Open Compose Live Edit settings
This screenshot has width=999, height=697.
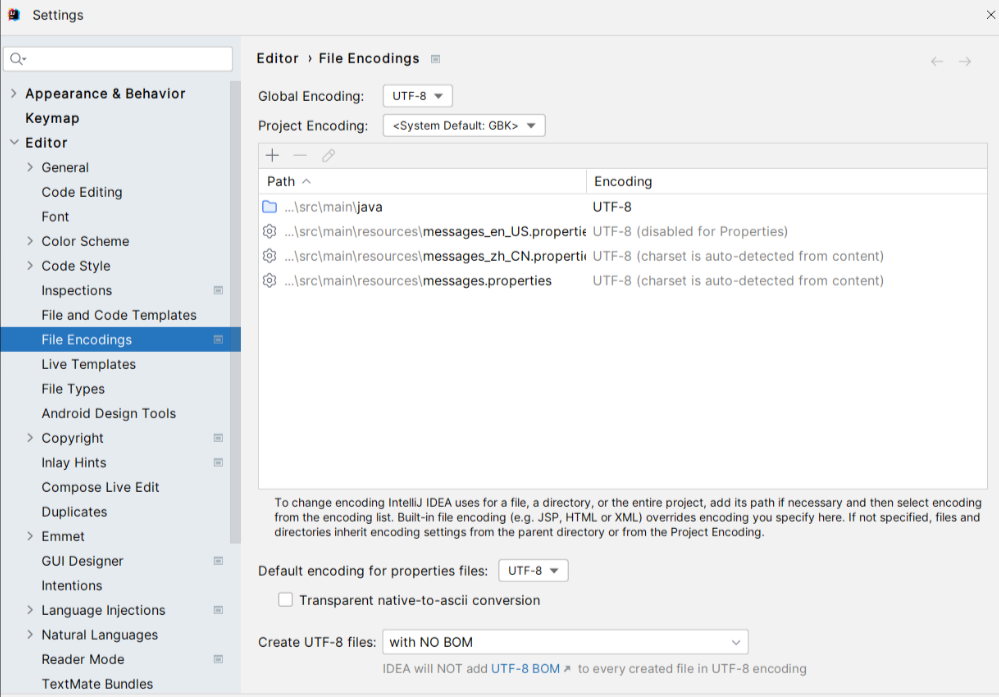click(x=100, y=487)
